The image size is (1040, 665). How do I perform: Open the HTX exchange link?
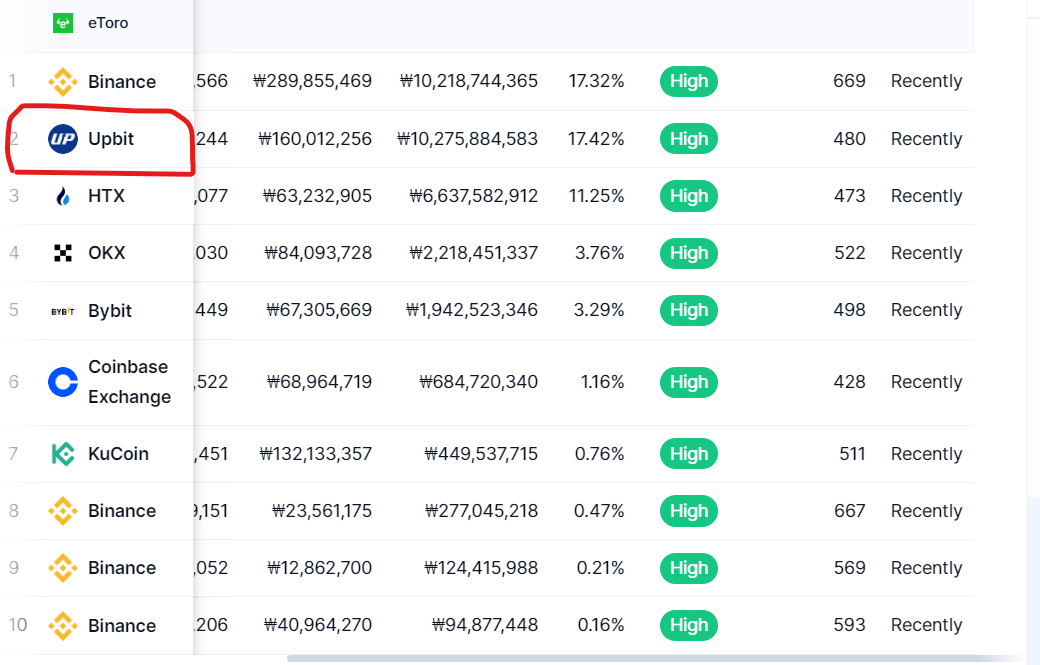click(106, 196)
